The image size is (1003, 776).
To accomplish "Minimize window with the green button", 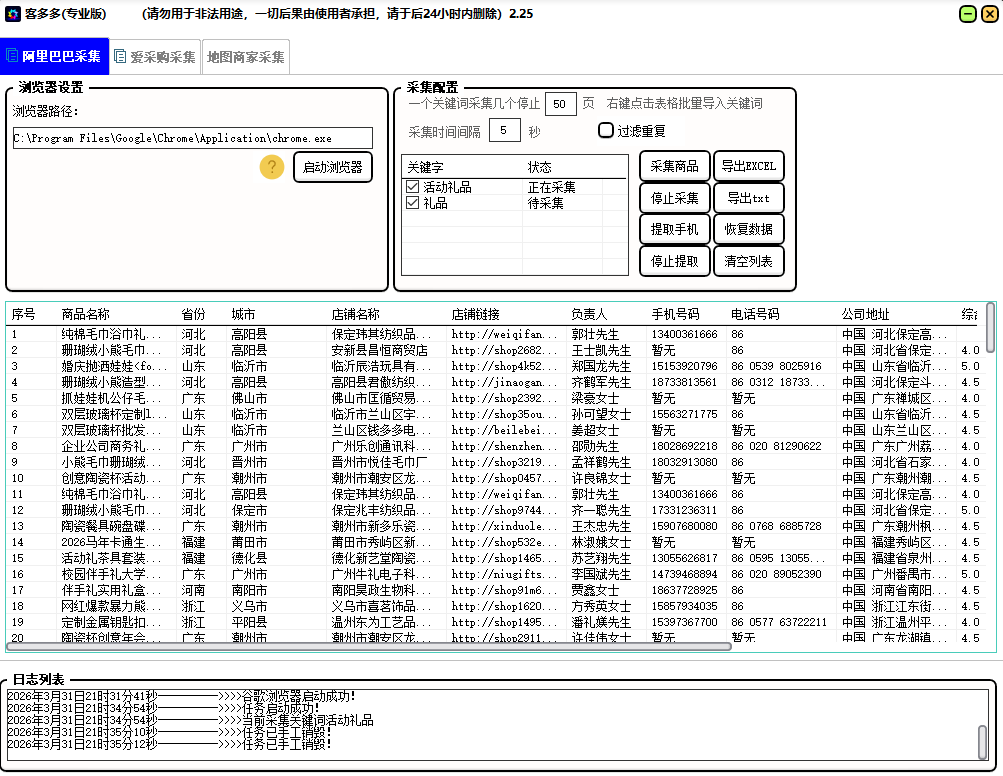I will coord(967,14).
